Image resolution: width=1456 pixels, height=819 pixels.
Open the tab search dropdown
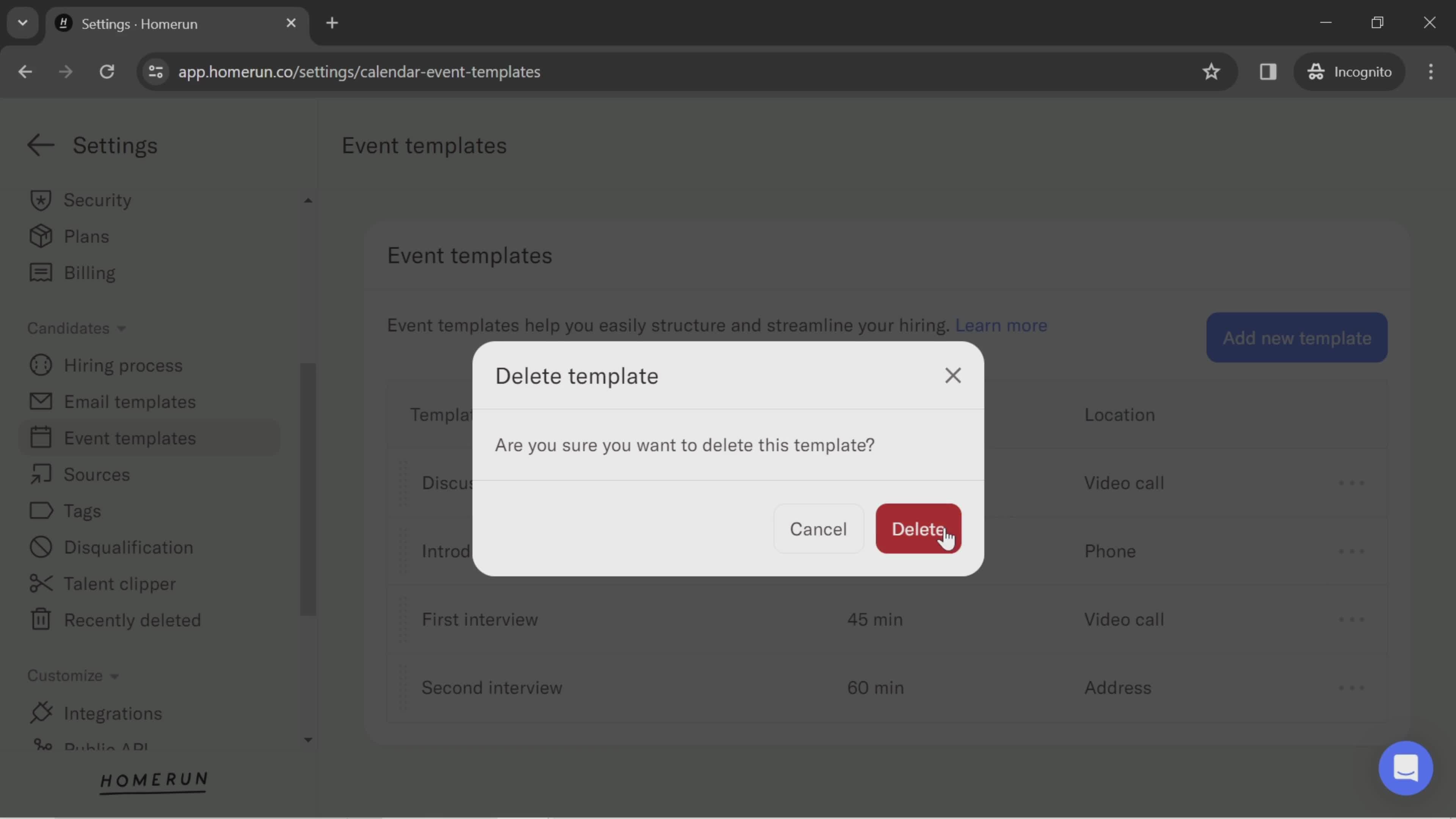(23, 23)
